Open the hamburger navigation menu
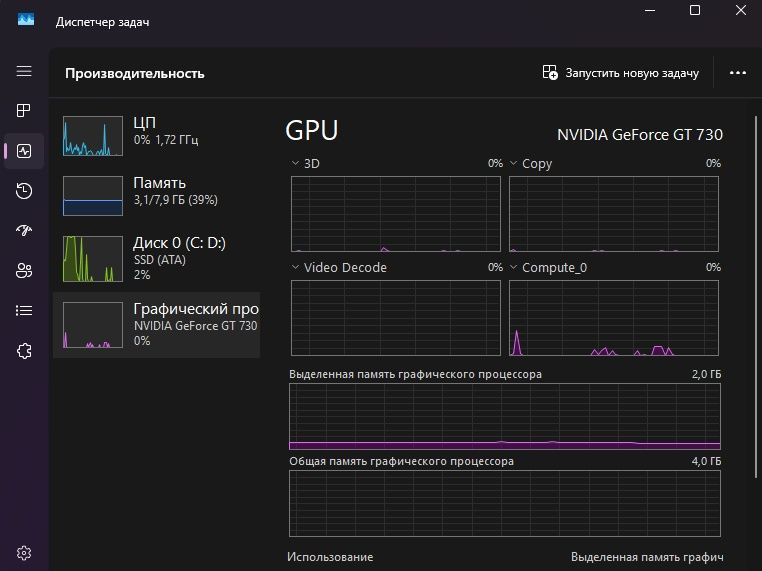Image resolution: width=762 pixels, height=571 pixels. tap(24, 71)
